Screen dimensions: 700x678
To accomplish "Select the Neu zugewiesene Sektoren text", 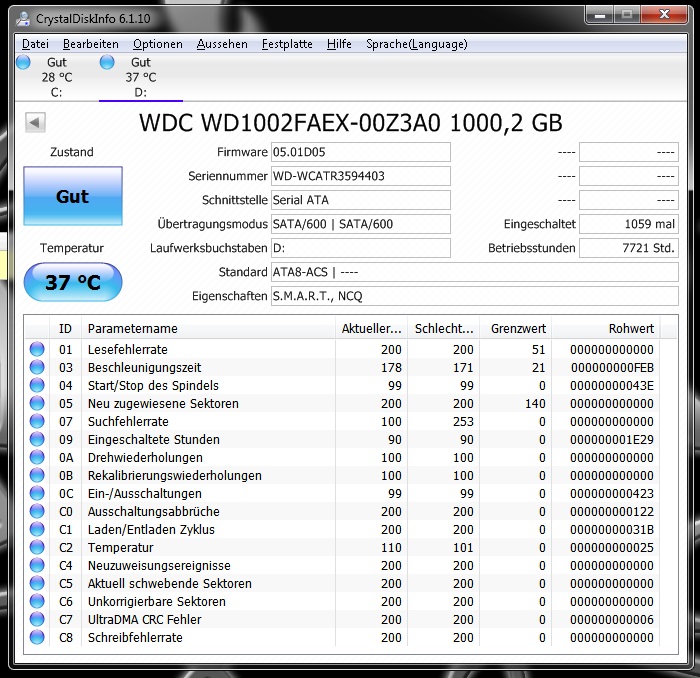I will 163,403.
